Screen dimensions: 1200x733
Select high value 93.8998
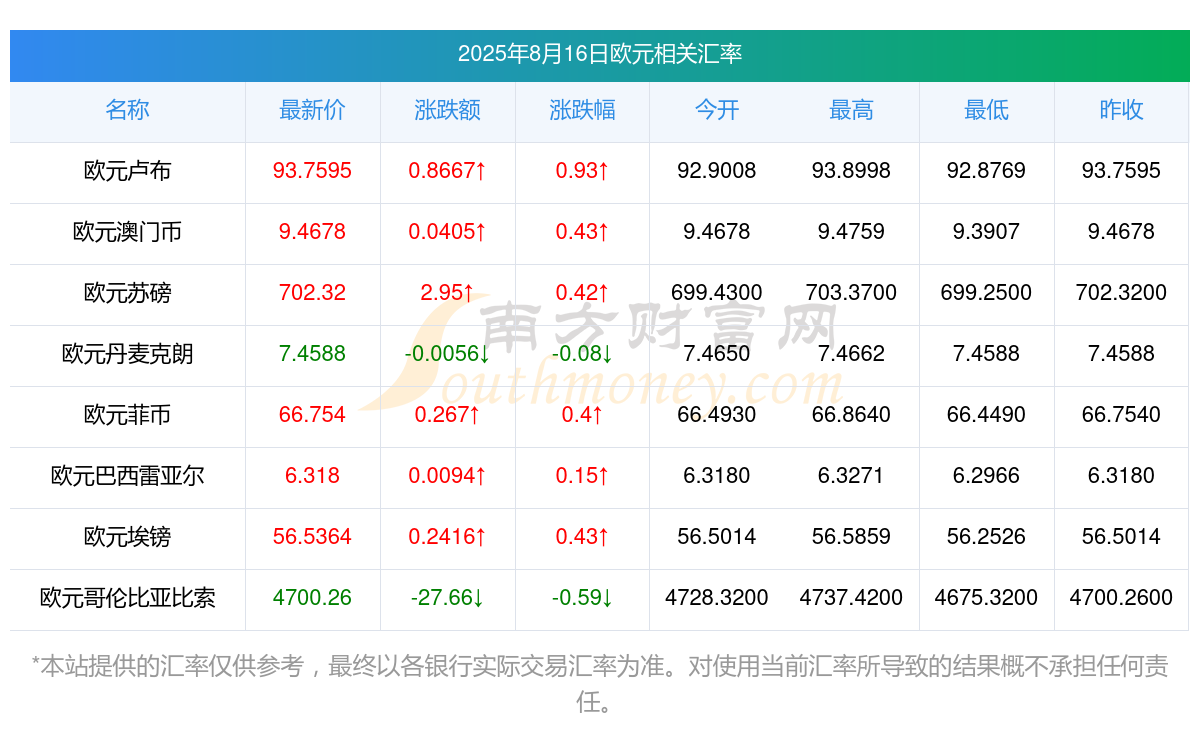[851, 171]
